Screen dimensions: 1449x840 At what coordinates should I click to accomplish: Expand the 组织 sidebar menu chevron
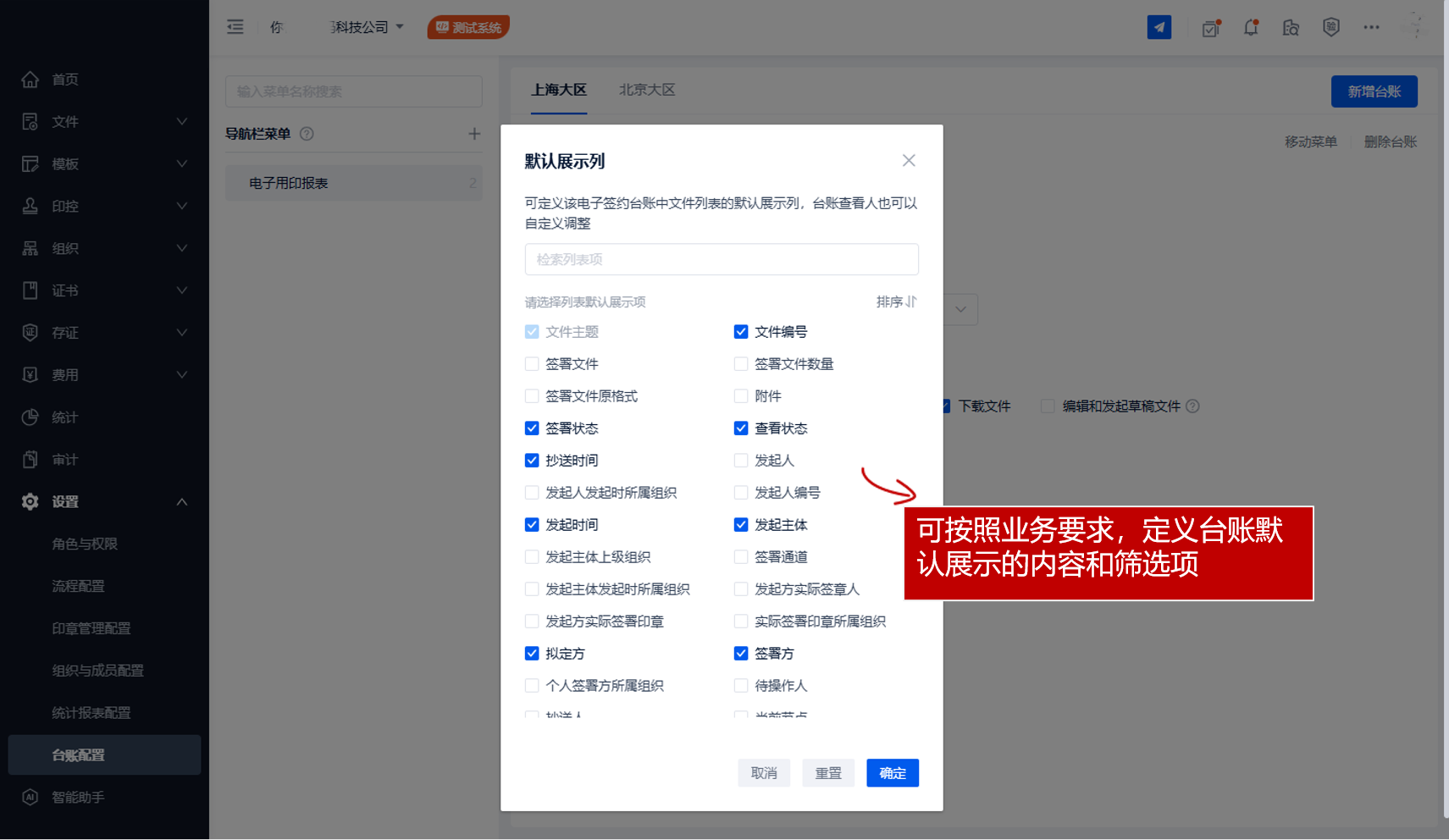[182, 248]
